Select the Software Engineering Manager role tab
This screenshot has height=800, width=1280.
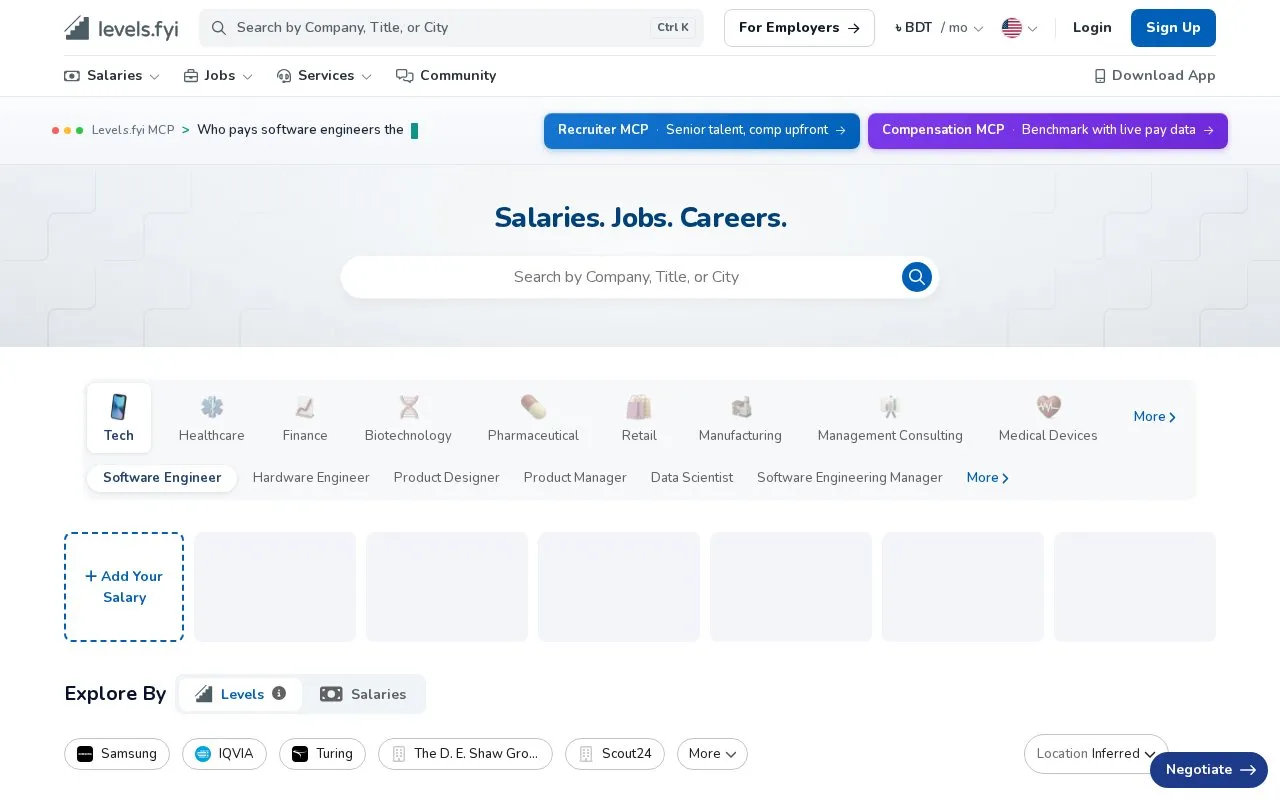[x=850, y=478]
